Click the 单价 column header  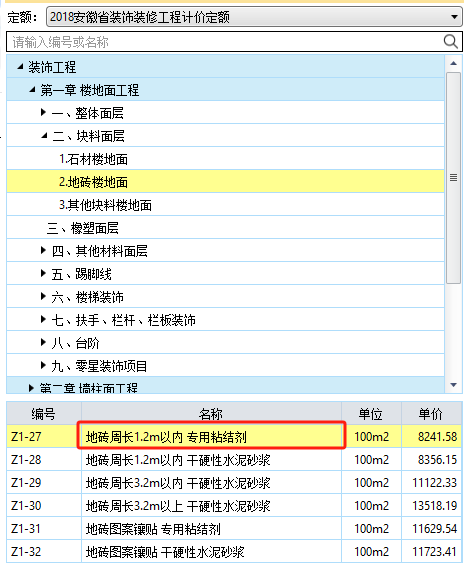[x=431, y=414]
